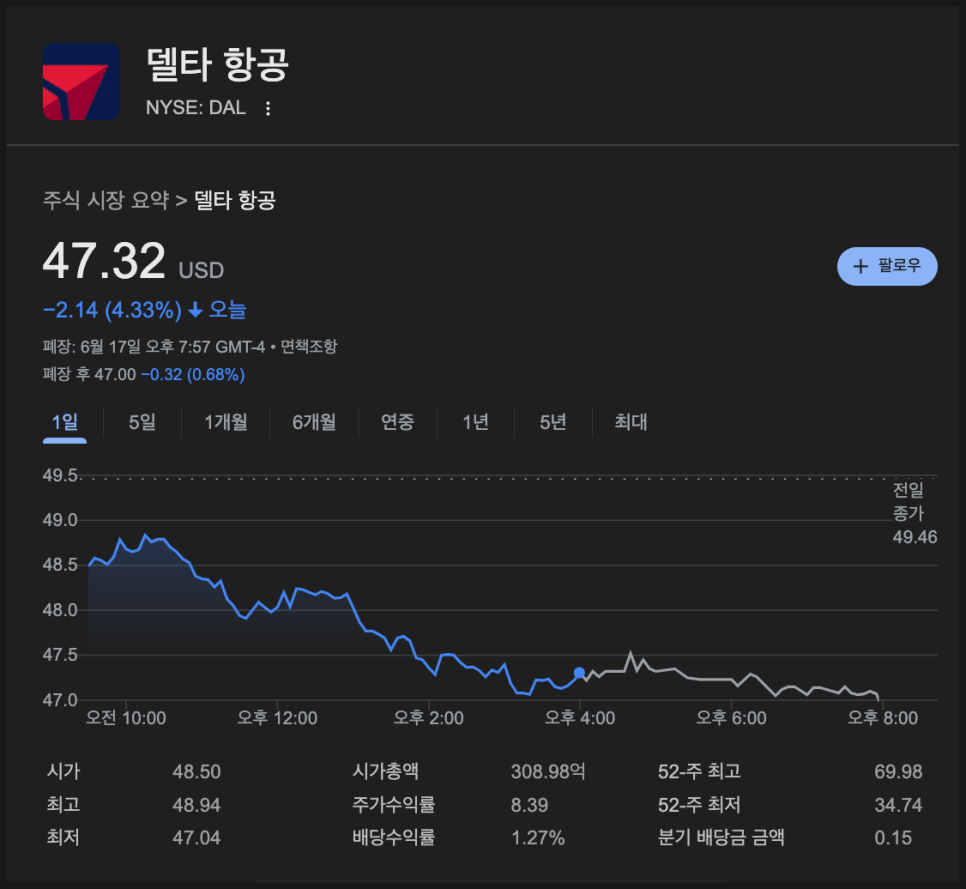Switch to the 1개월 chart tab
This screenshot has height=889, width=966.
pos(225,423)
